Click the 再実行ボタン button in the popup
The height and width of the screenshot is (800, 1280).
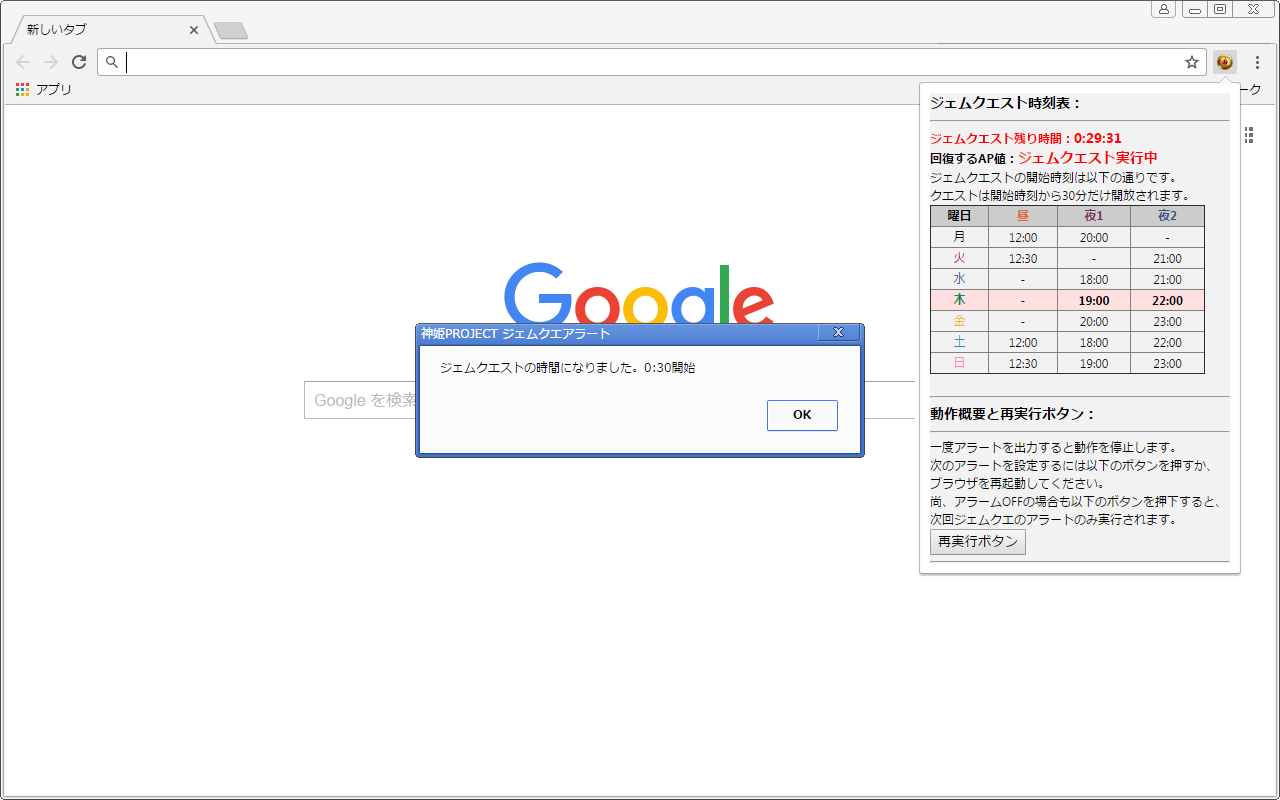[x=978, y=542]
